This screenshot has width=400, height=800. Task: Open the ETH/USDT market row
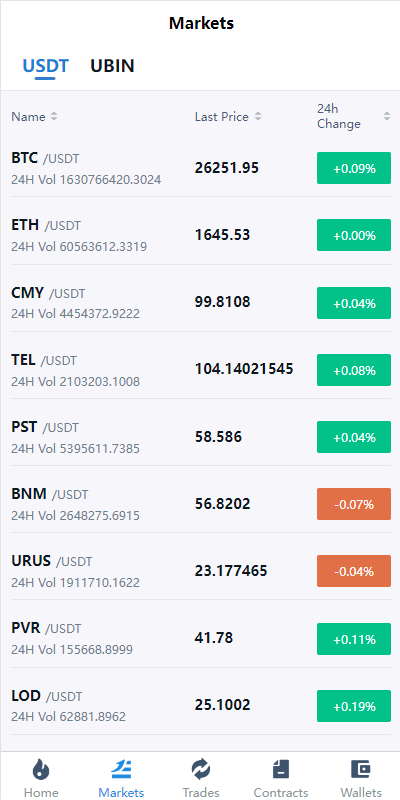click(200, 235)
